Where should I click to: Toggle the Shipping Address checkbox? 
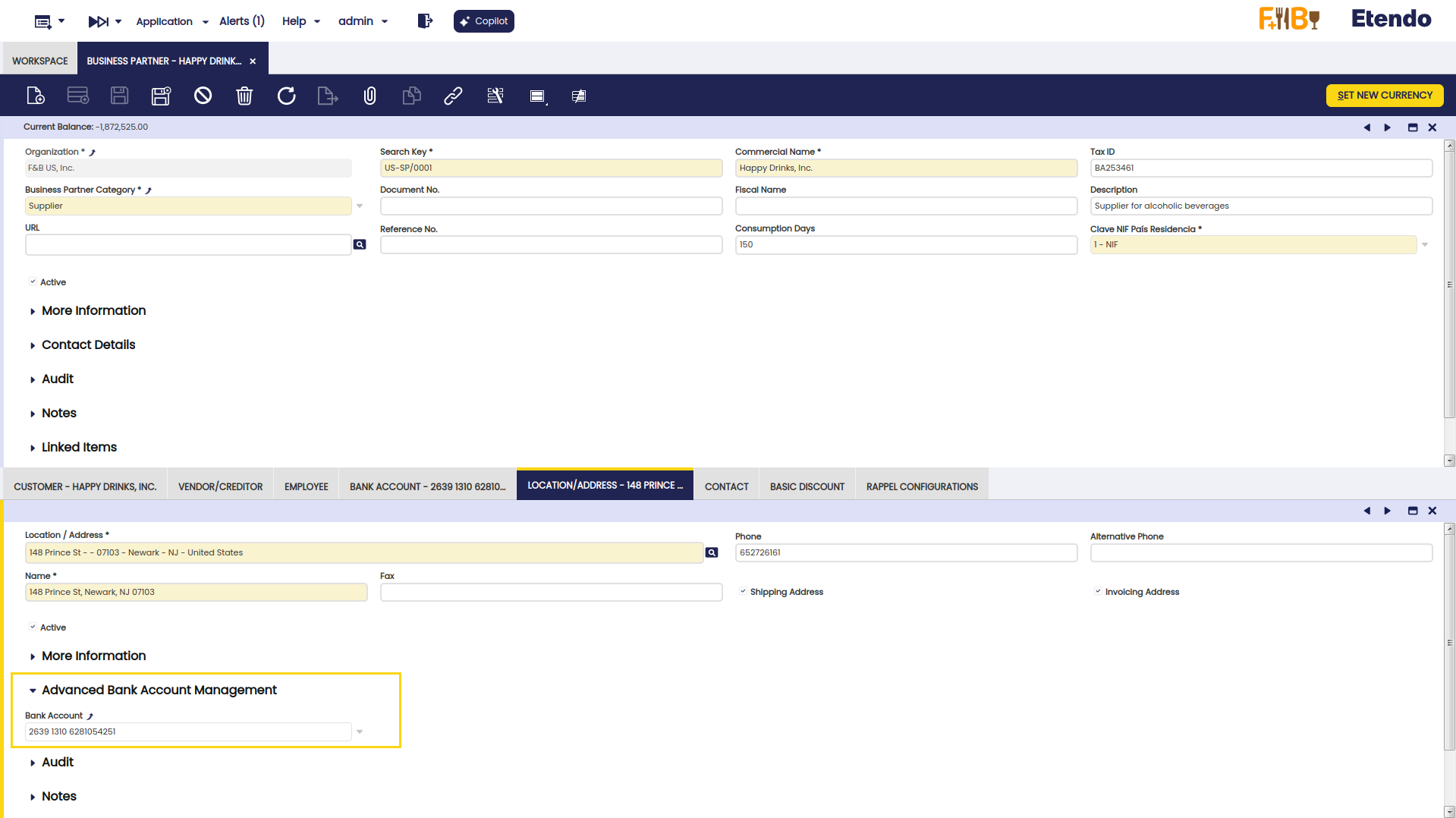tap(743, 591)
